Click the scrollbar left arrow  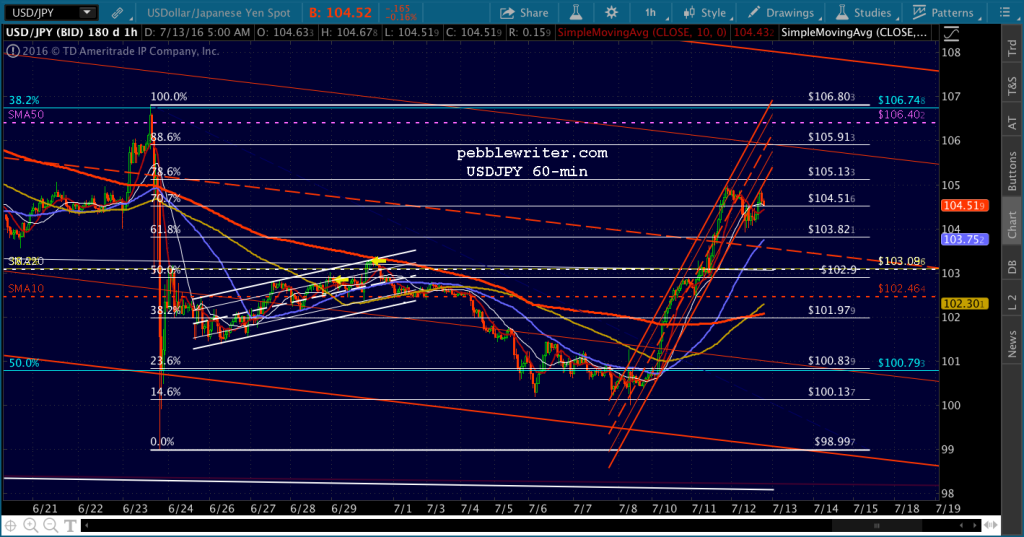pyautogui.click(x=87, y=525)
